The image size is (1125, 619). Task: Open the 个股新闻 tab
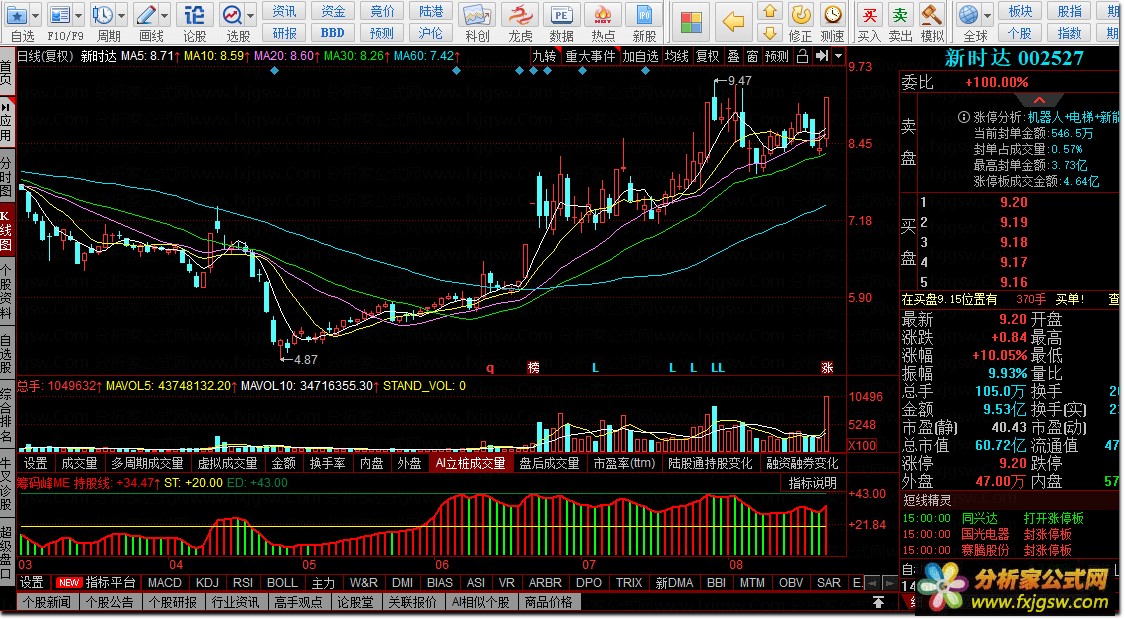[47, 603]
